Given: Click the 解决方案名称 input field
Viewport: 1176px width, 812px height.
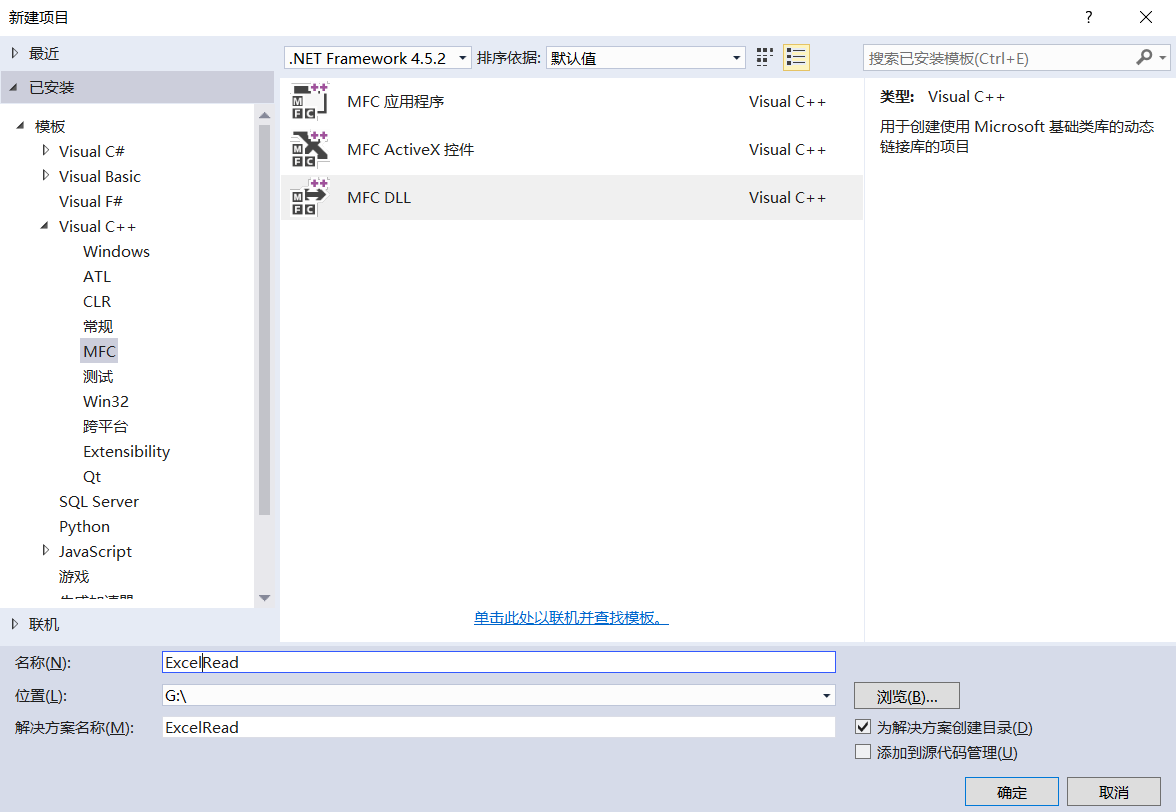Looking at the screenshot, I should click(x=499, y=727).
